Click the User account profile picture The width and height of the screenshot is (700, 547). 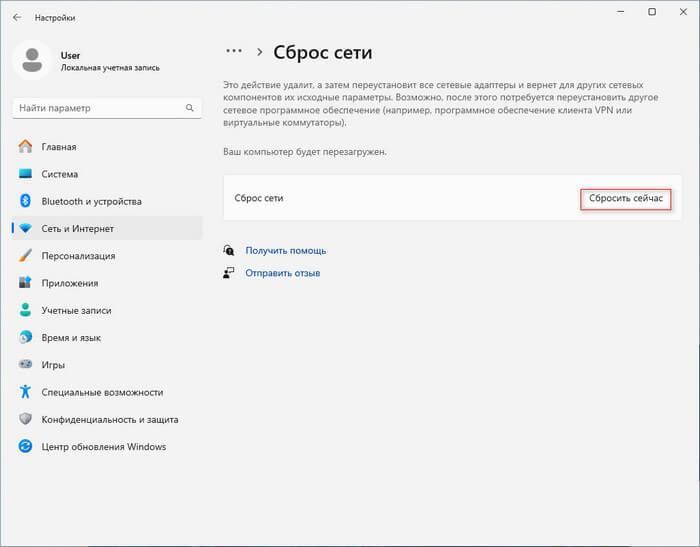pos(32,60)
